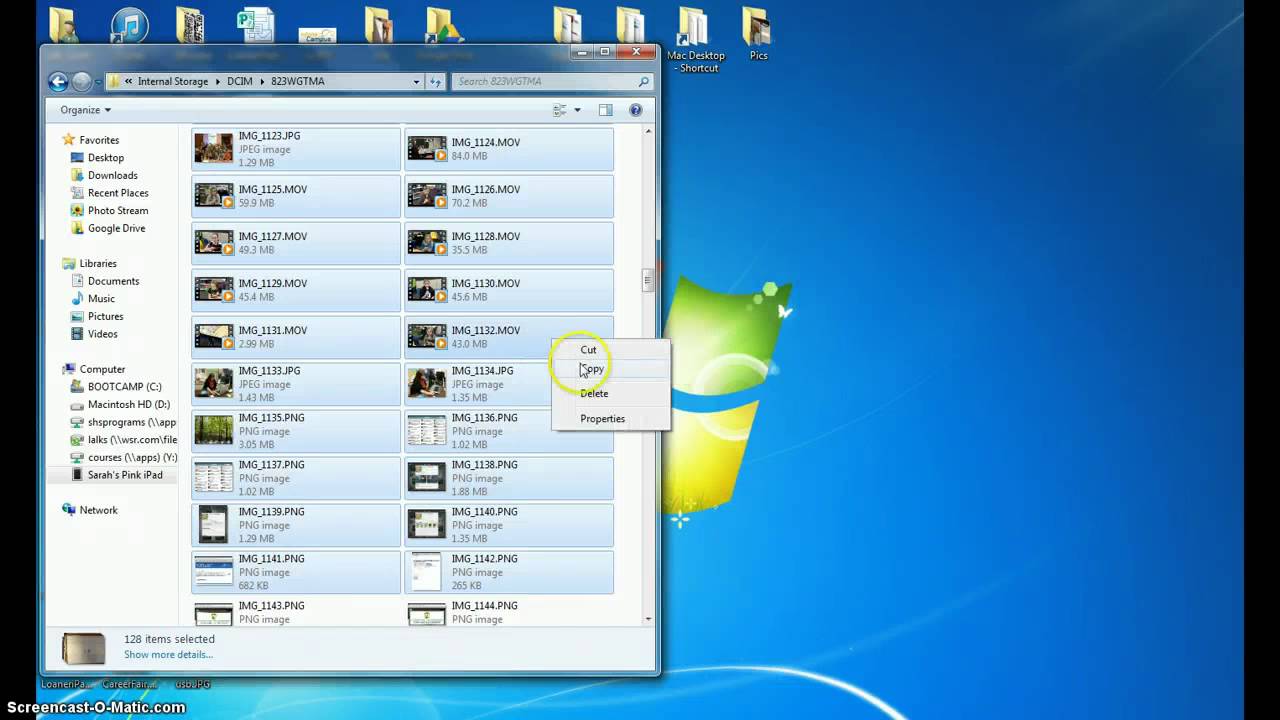Open the Organize menu

pyautogui.click(x=85, y=110)
